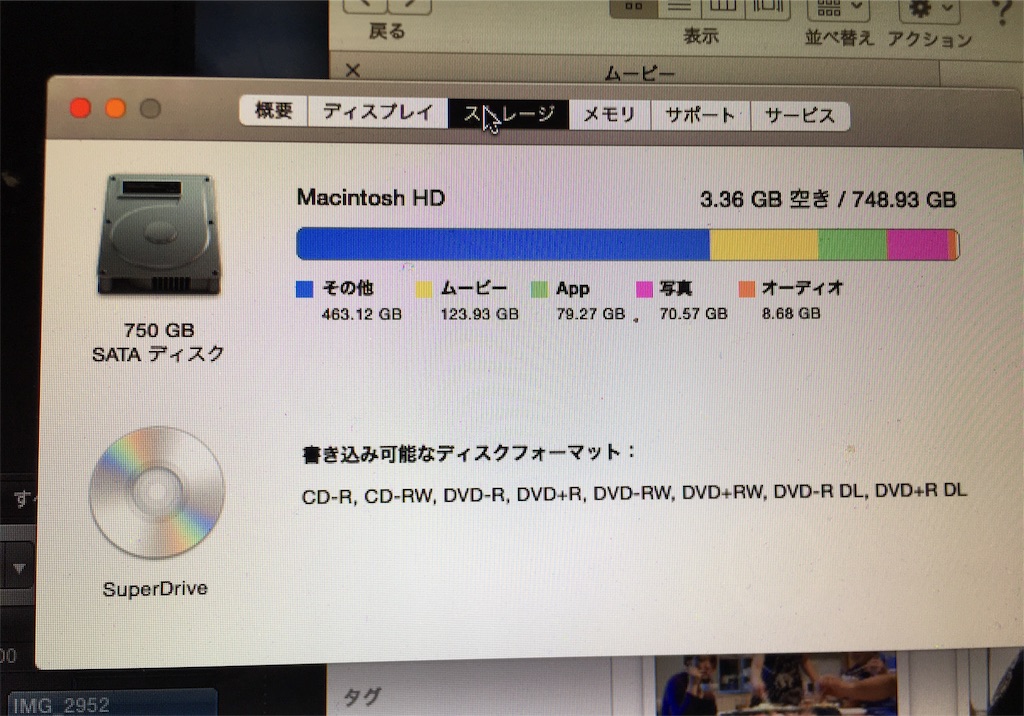The height and width of the screenshot is (716, 1024).
Task: Click the pink segment of storage bar
Action: (x=918, y=245)
